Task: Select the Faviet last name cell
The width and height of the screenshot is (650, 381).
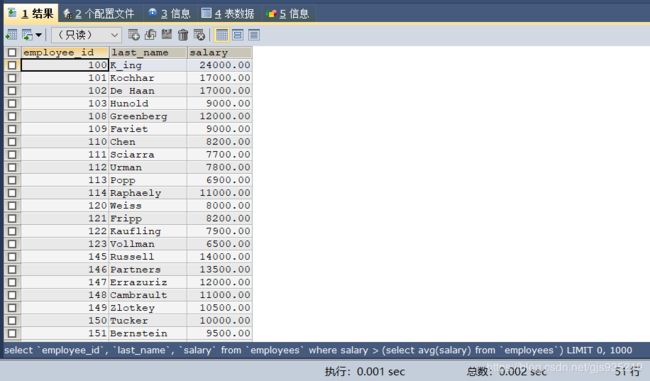Action: 148,129
